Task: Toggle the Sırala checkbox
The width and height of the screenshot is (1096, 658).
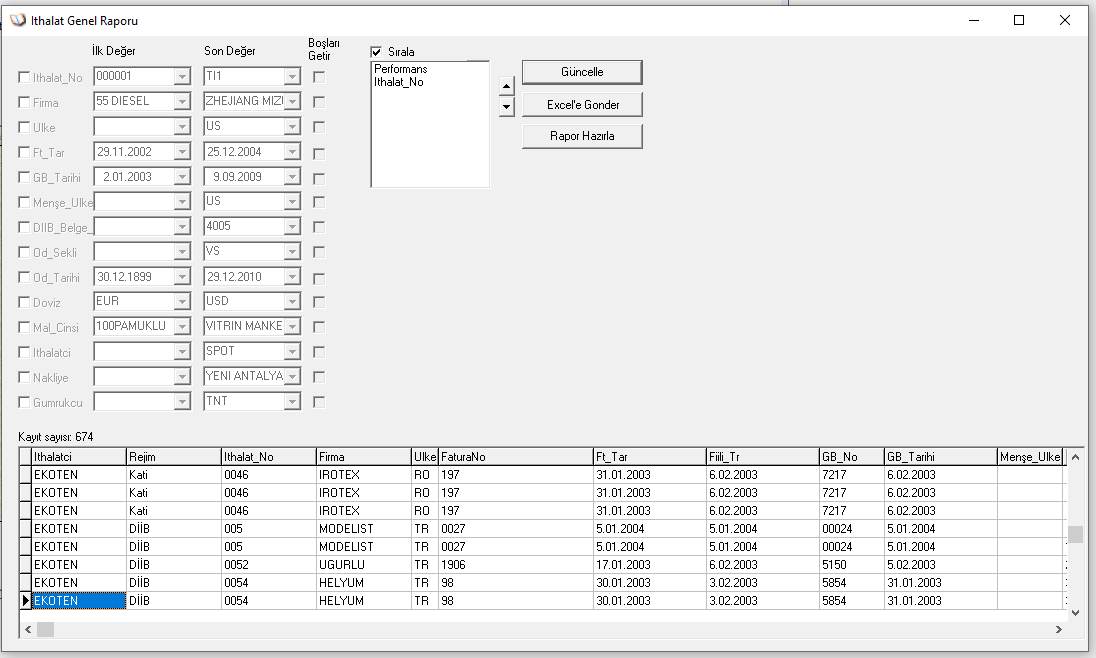Action: tap(376, 52)
